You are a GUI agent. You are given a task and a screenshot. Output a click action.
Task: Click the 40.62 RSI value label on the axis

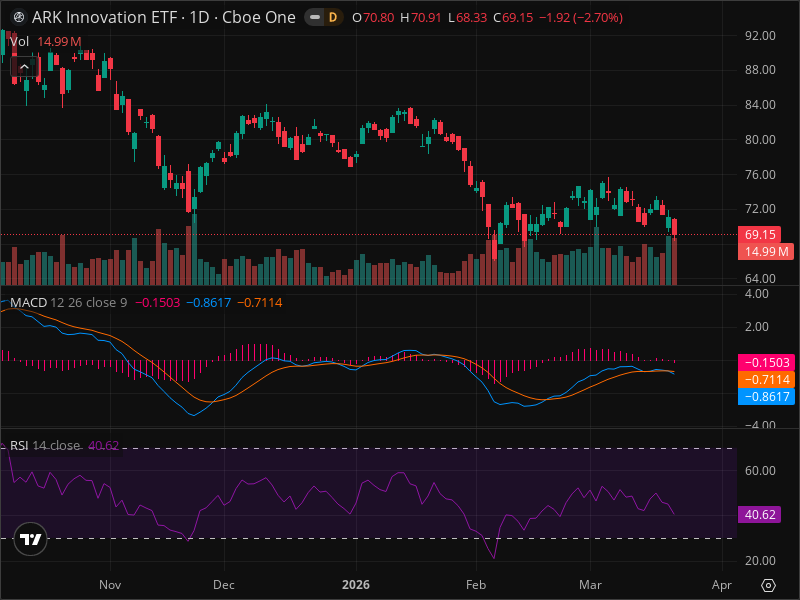pyautogui.click(x=759, y=514)
